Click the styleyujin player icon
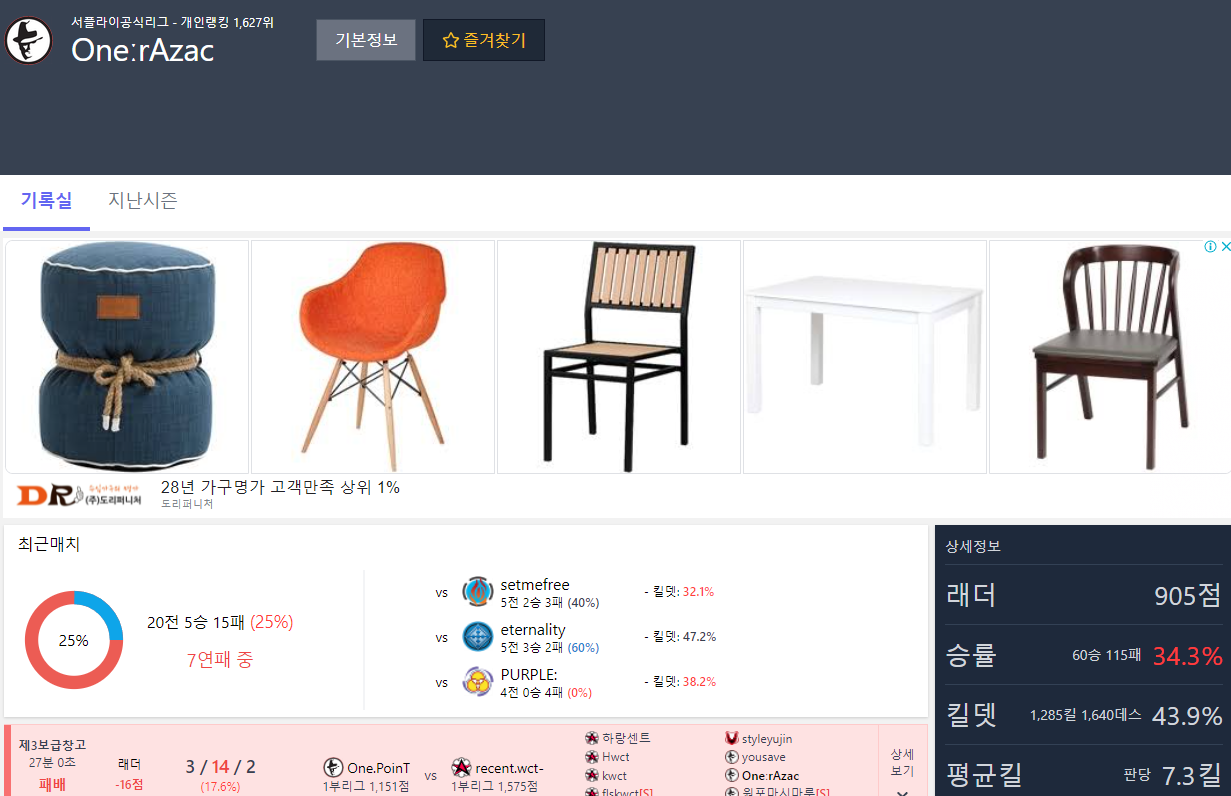Image resolution: width=1231 pixels, height=796 pixels. coord(732,738)
